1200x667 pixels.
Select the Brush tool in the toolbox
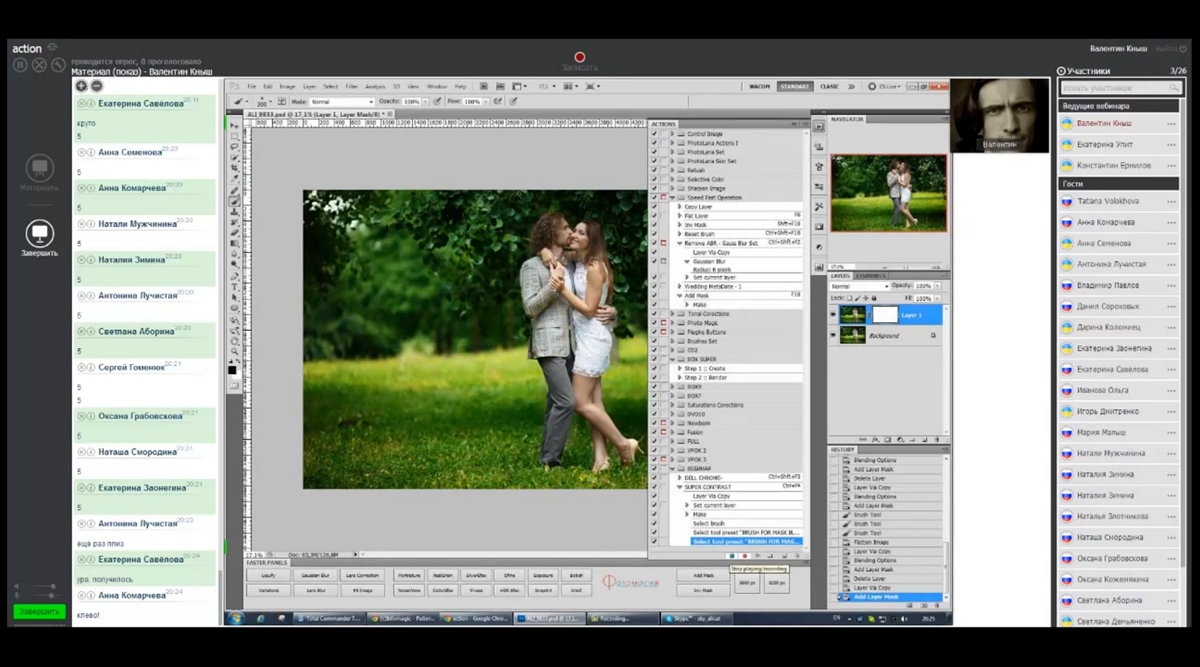click(x=234, y=200)
